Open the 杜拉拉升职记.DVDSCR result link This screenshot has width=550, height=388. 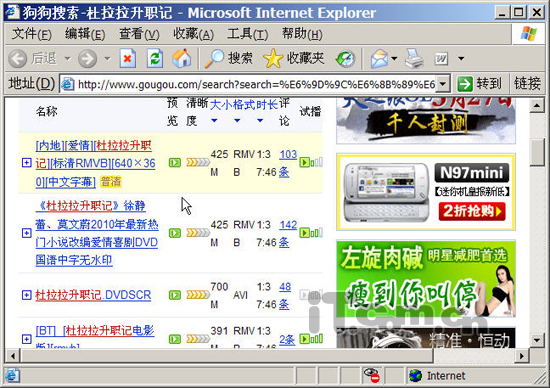(93, 295)
